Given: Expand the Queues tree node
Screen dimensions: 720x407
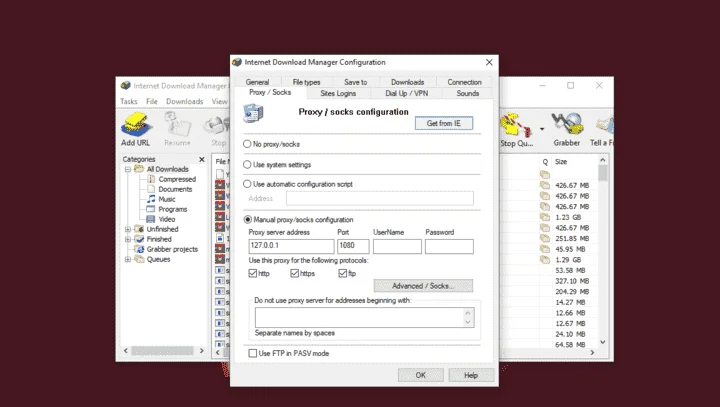Looking at the screenshot, I should coord(128,259).
